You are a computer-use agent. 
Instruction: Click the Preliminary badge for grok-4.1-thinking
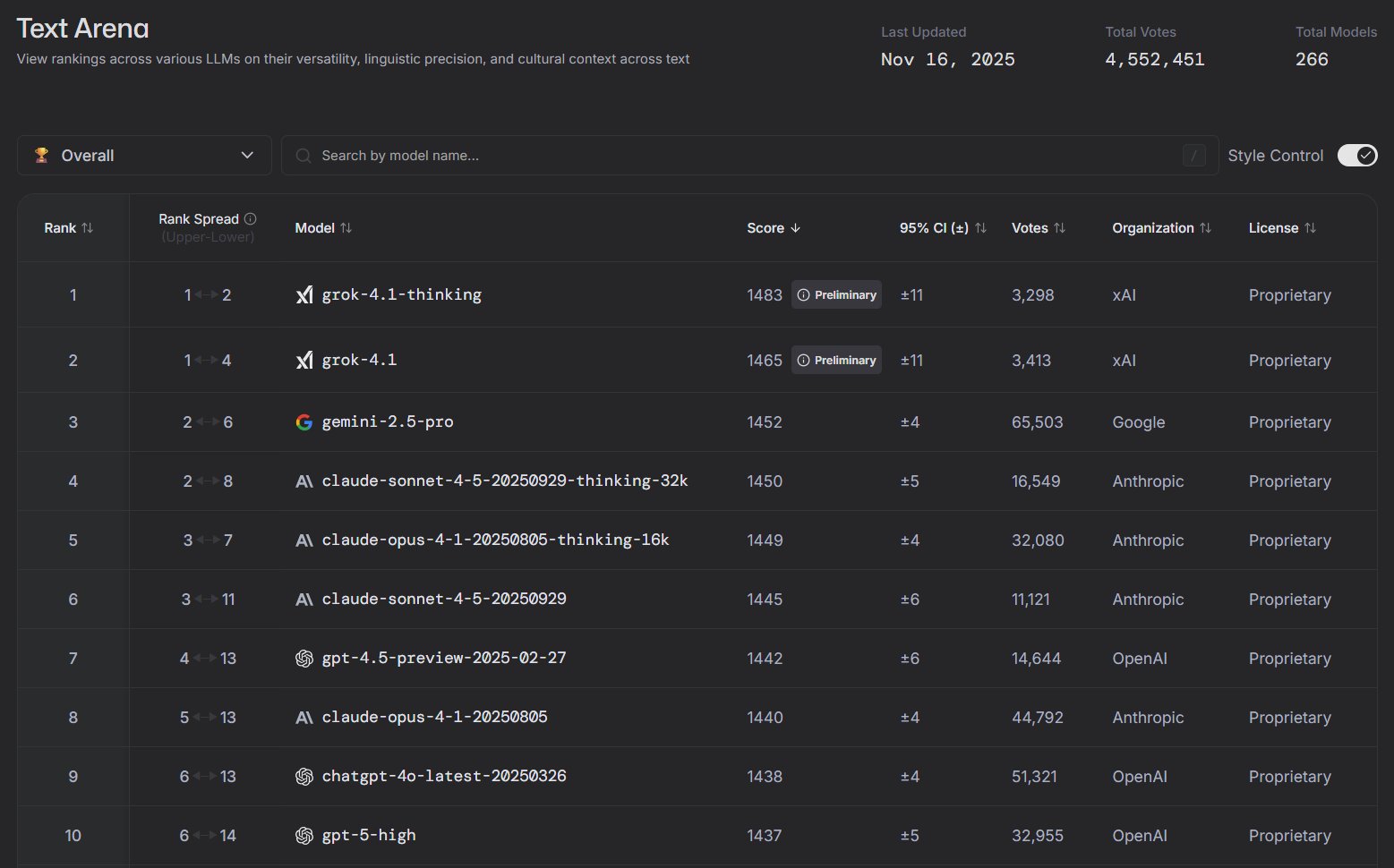pos(836,295)
